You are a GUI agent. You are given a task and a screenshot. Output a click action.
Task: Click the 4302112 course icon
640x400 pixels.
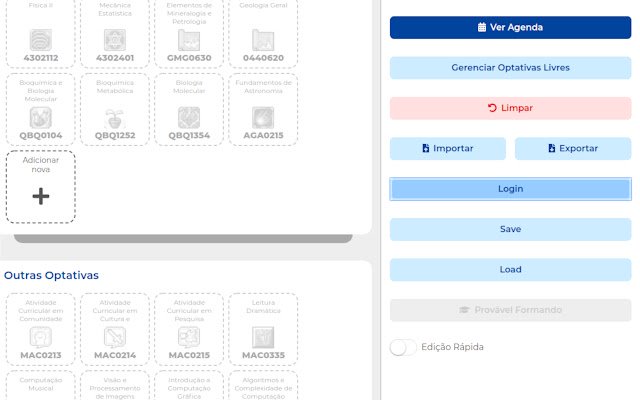(41, 40)
